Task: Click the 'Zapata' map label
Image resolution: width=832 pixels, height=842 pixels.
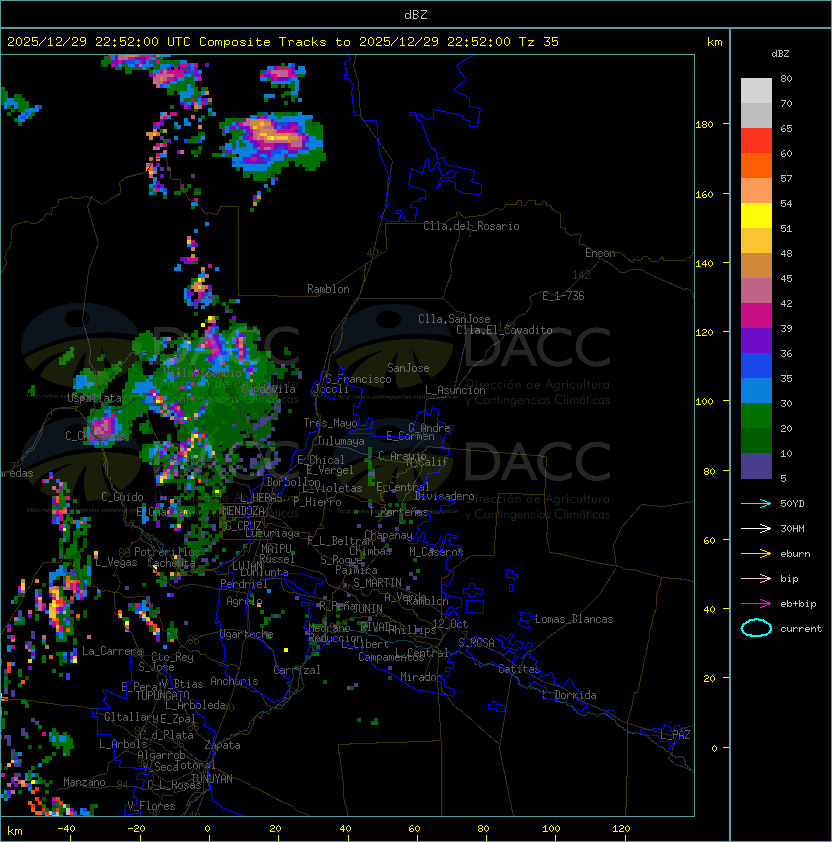Action: tap(222, 745)
